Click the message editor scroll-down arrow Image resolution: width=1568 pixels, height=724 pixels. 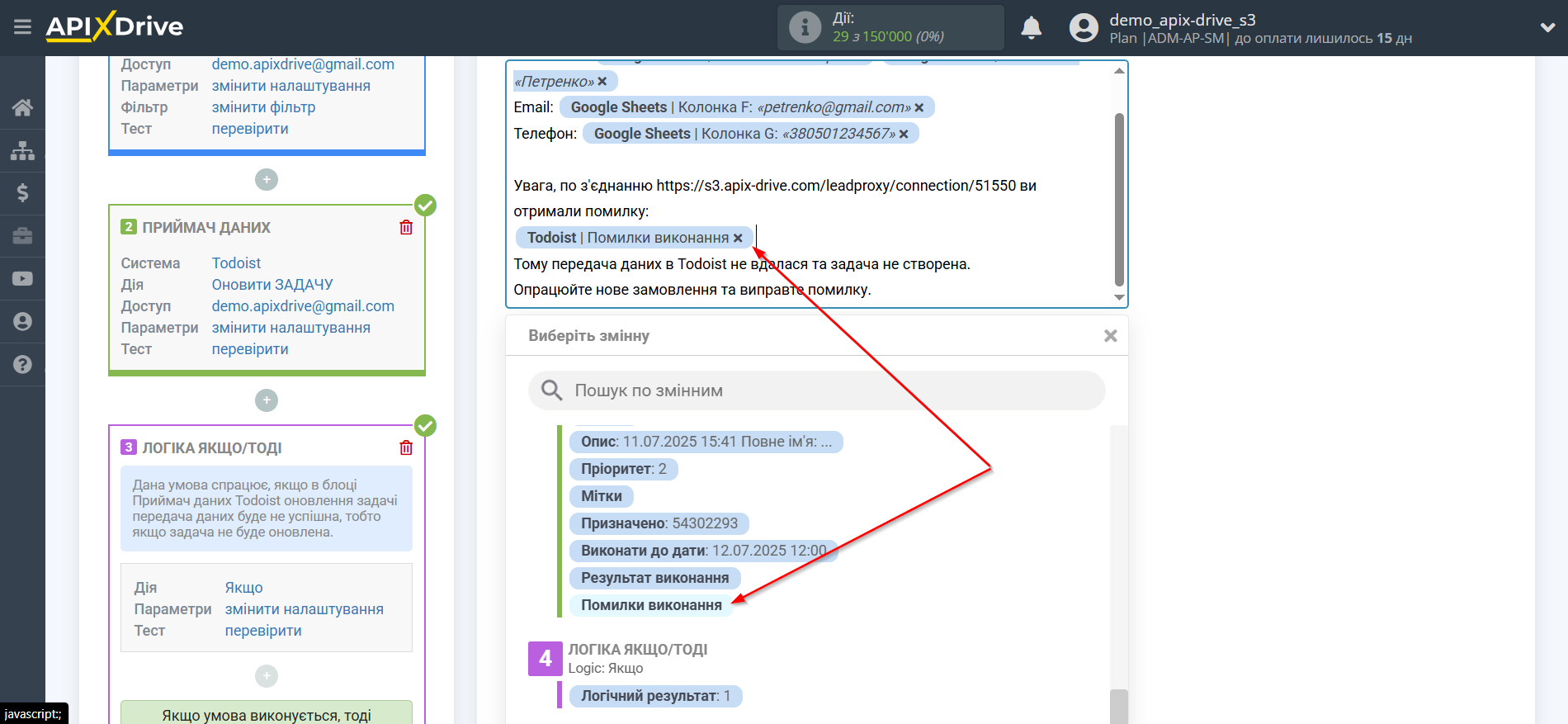[1119, 297]
